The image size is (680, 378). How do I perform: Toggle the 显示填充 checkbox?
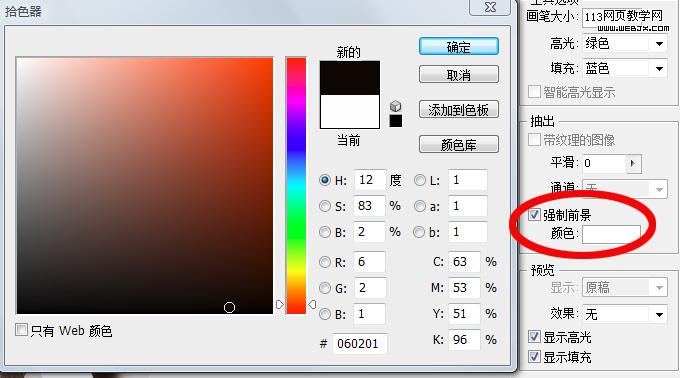pyautogui.click(x=534, y=357)
